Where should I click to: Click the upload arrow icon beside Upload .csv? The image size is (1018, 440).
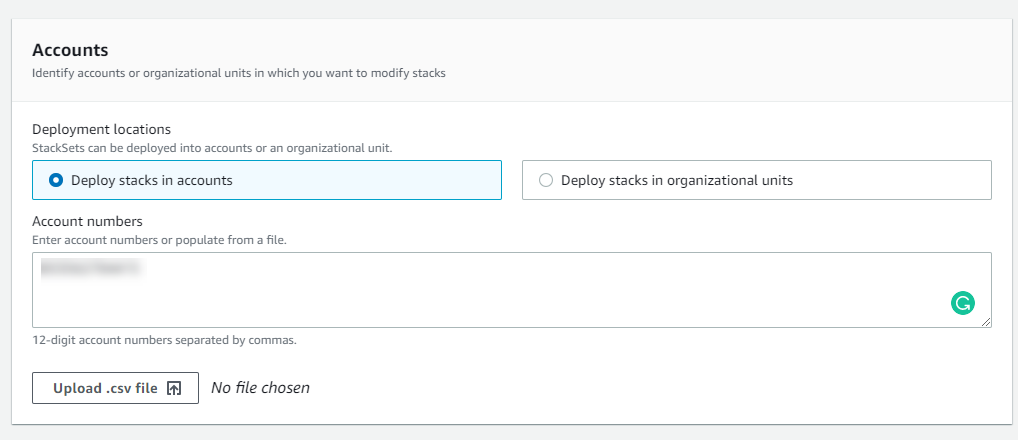[174, 388]
